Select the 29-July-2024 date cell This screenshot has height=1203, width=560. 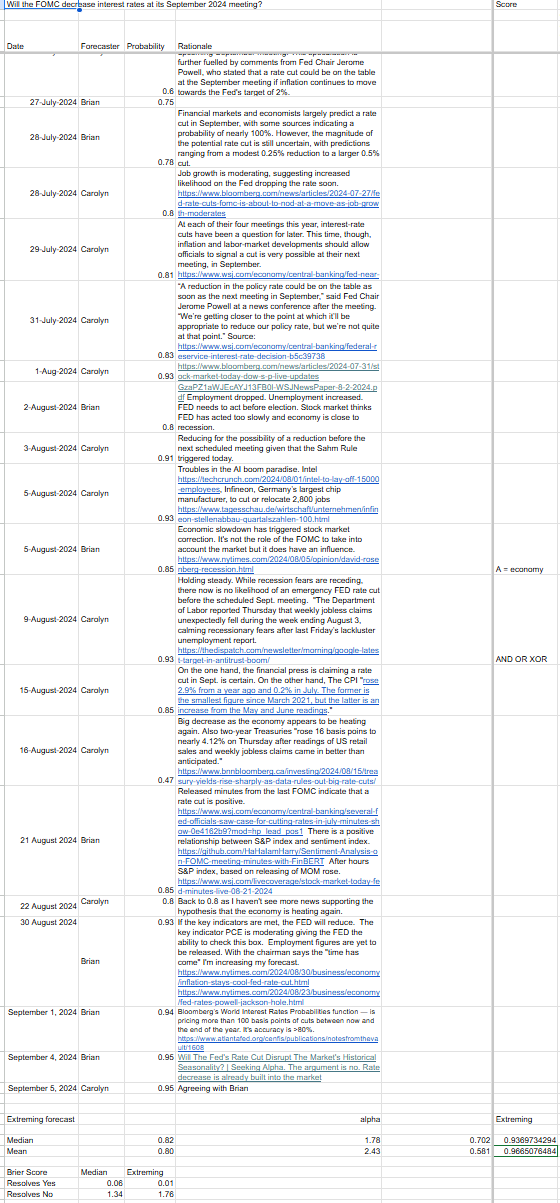coord(41,248)
